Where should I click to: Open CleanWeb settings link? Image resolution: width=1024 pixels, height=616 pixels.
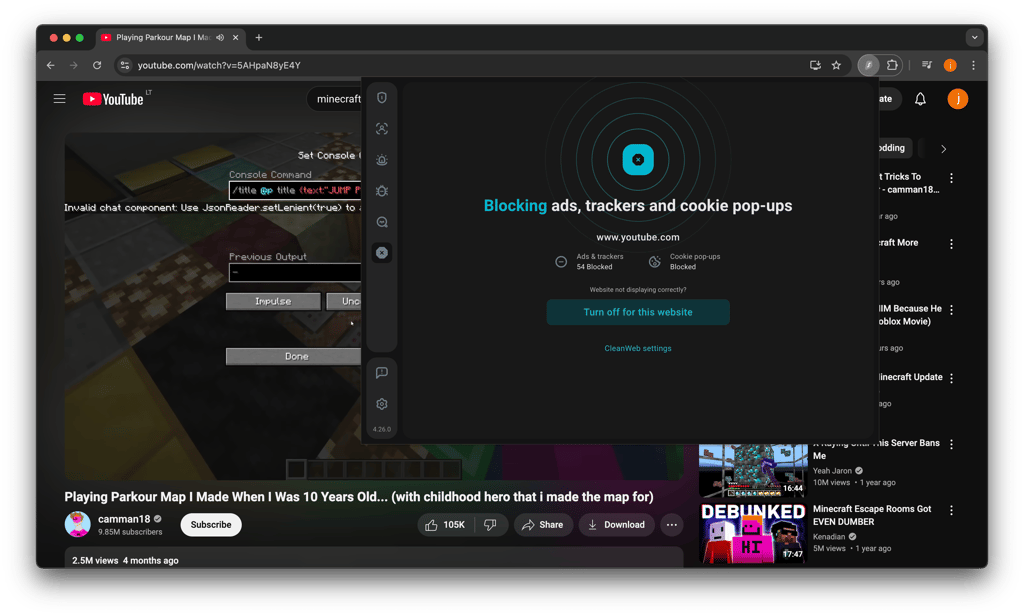pos(638,348)
